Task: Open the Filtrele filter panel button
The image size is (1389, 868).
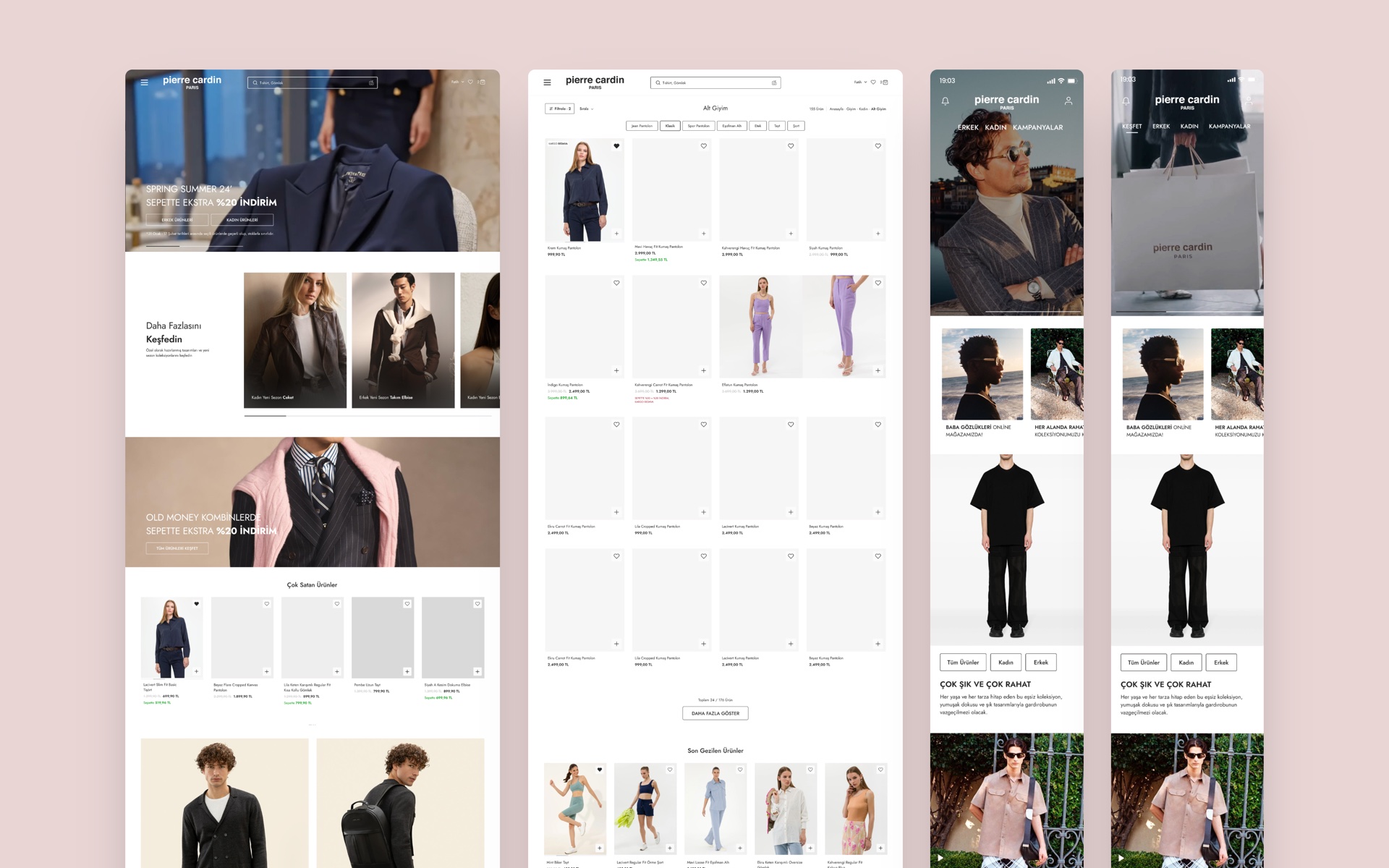Action: [x=559, y=109]
